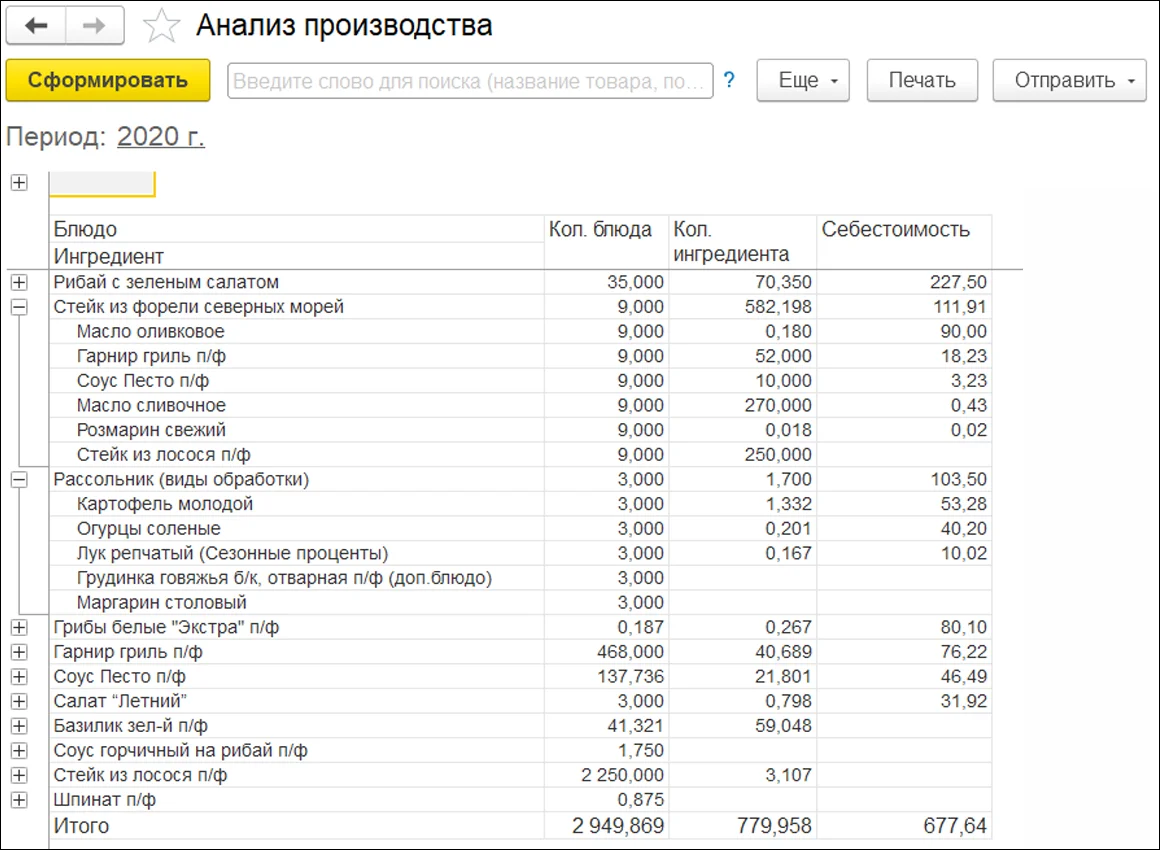Expand the top report header group plus icon
This screenshot has width=1160, height=850.
(x=18, y=183)
